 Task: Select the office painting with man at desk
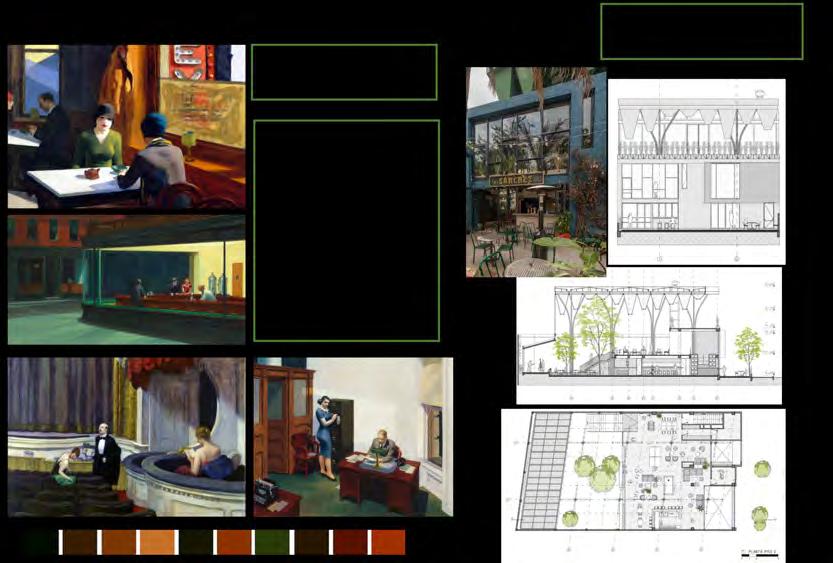pyautogui.click(x=353, y=437)
